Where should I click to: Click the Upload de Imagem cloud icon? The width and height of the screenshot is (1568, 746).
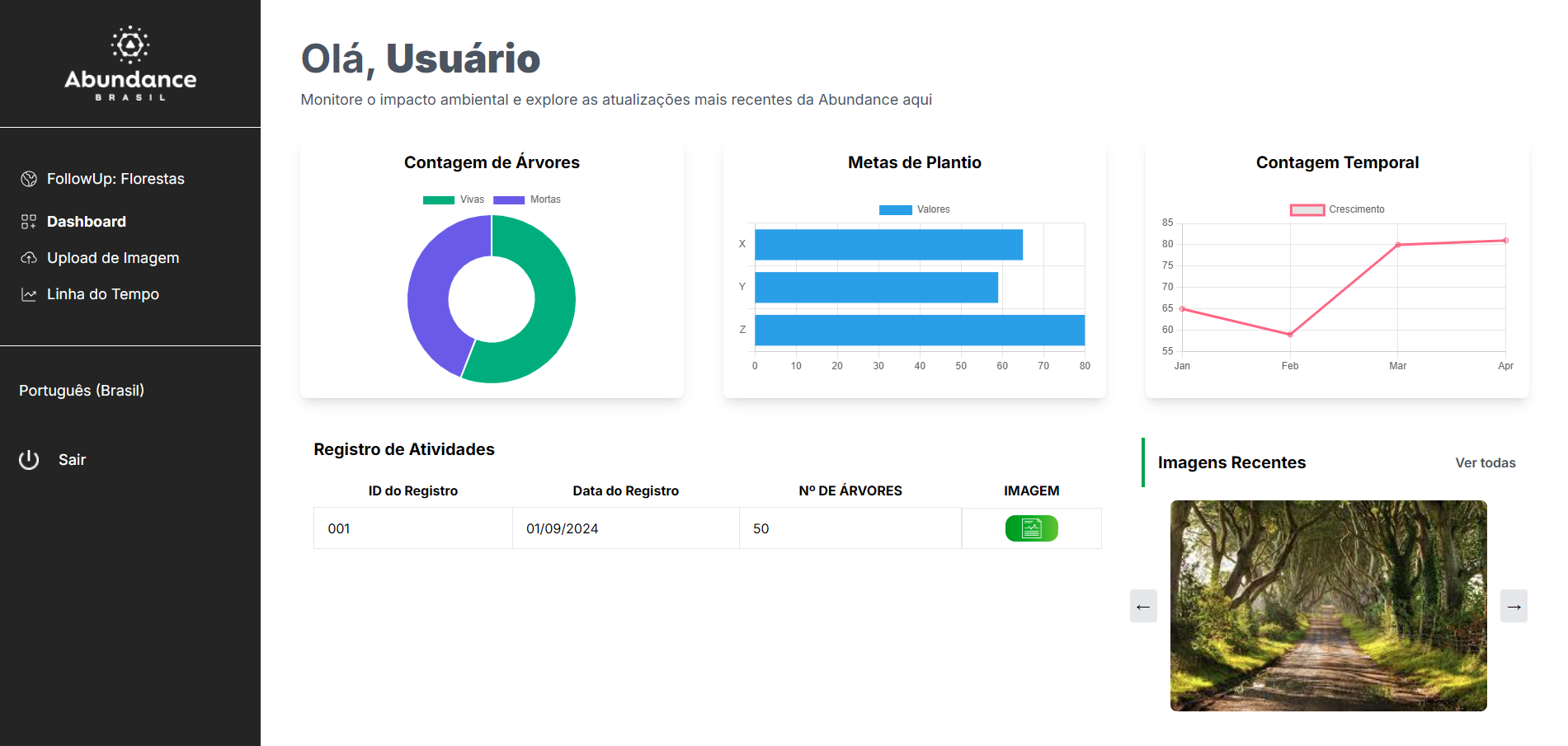(29, 258)
